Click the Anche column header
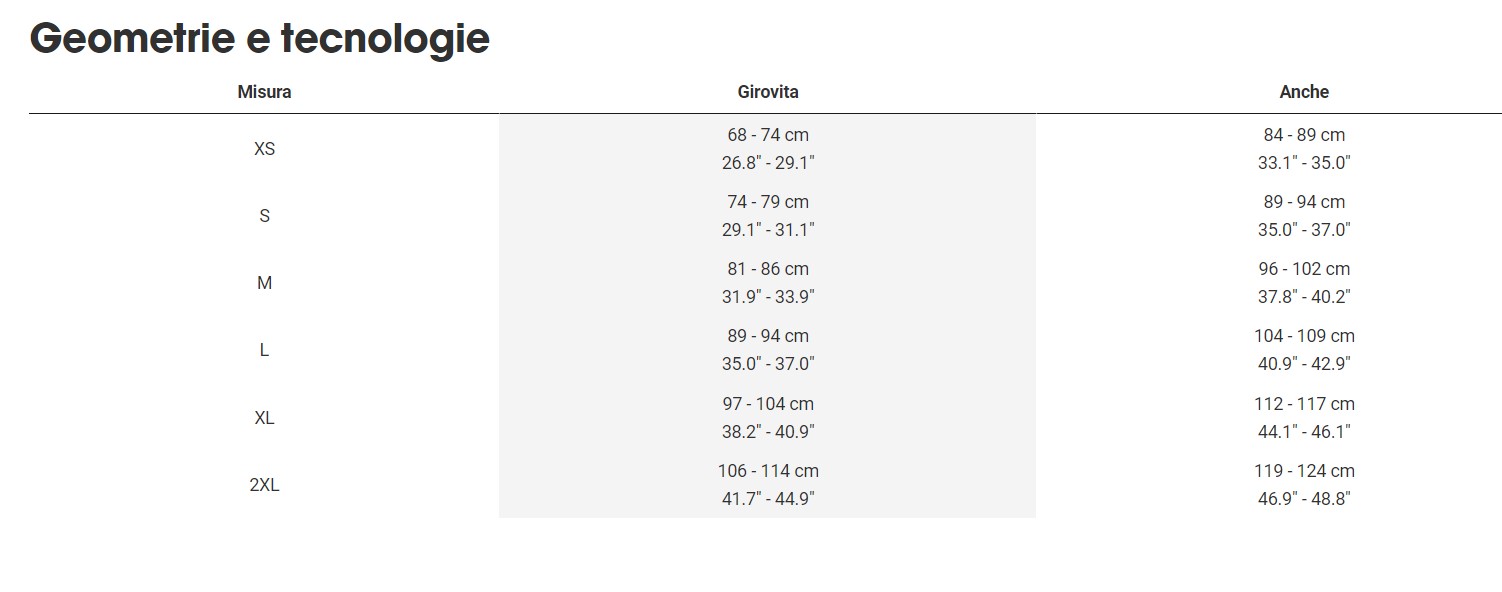 pyautogui.click(x=1304, y=92)
